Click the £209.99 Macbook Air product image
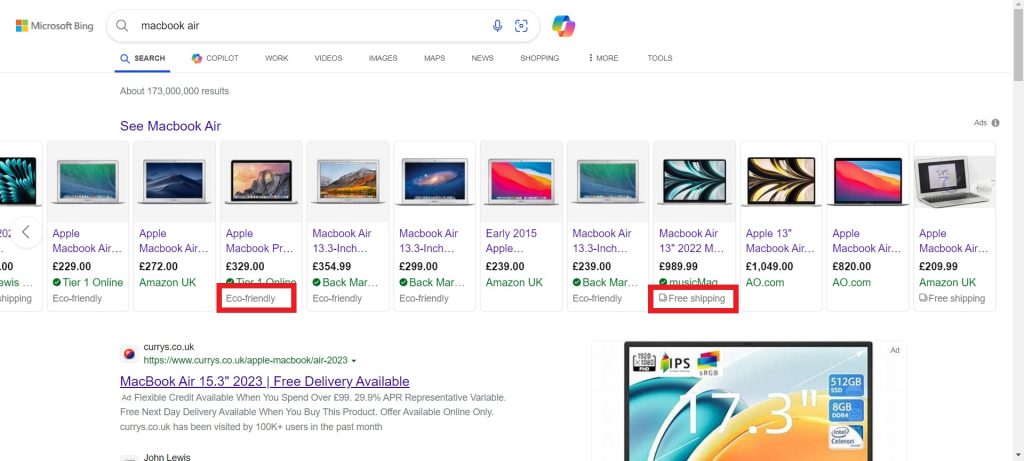1024x461 pixels. pos(954,182)
